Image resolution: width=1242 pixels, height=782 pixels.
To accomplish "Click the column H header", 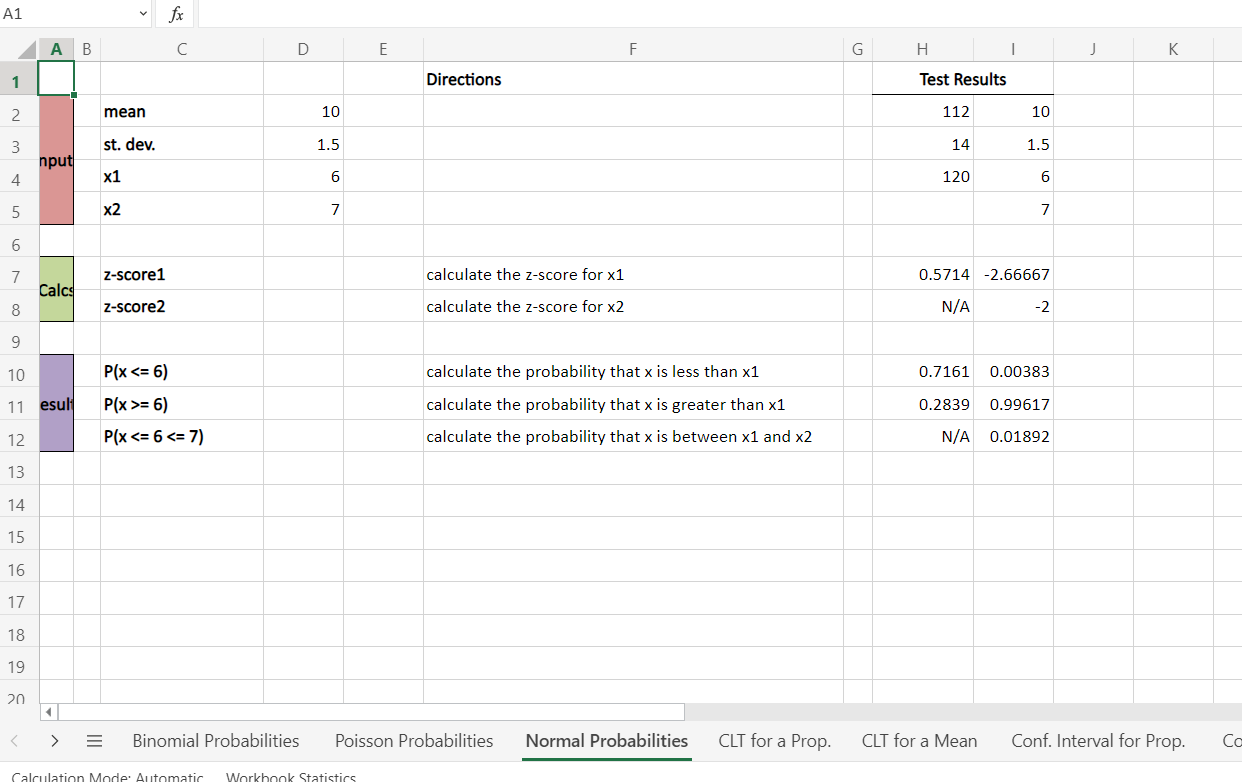I will [922, 48].
